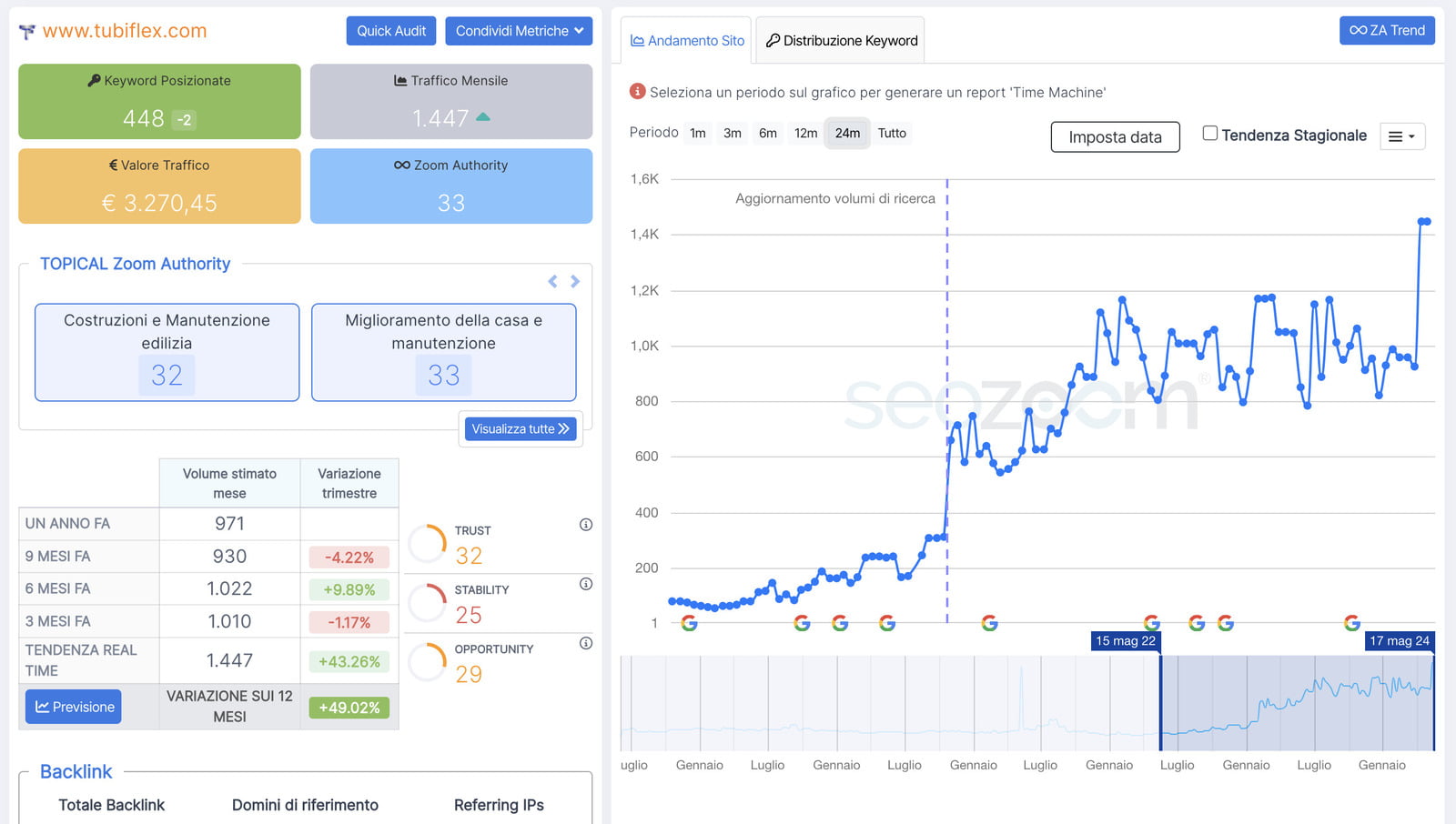Switch to the Distribuzione Keyword tab
This screenshot has width=1456, height=824.
pyautogui.click(x=841, y=41)
